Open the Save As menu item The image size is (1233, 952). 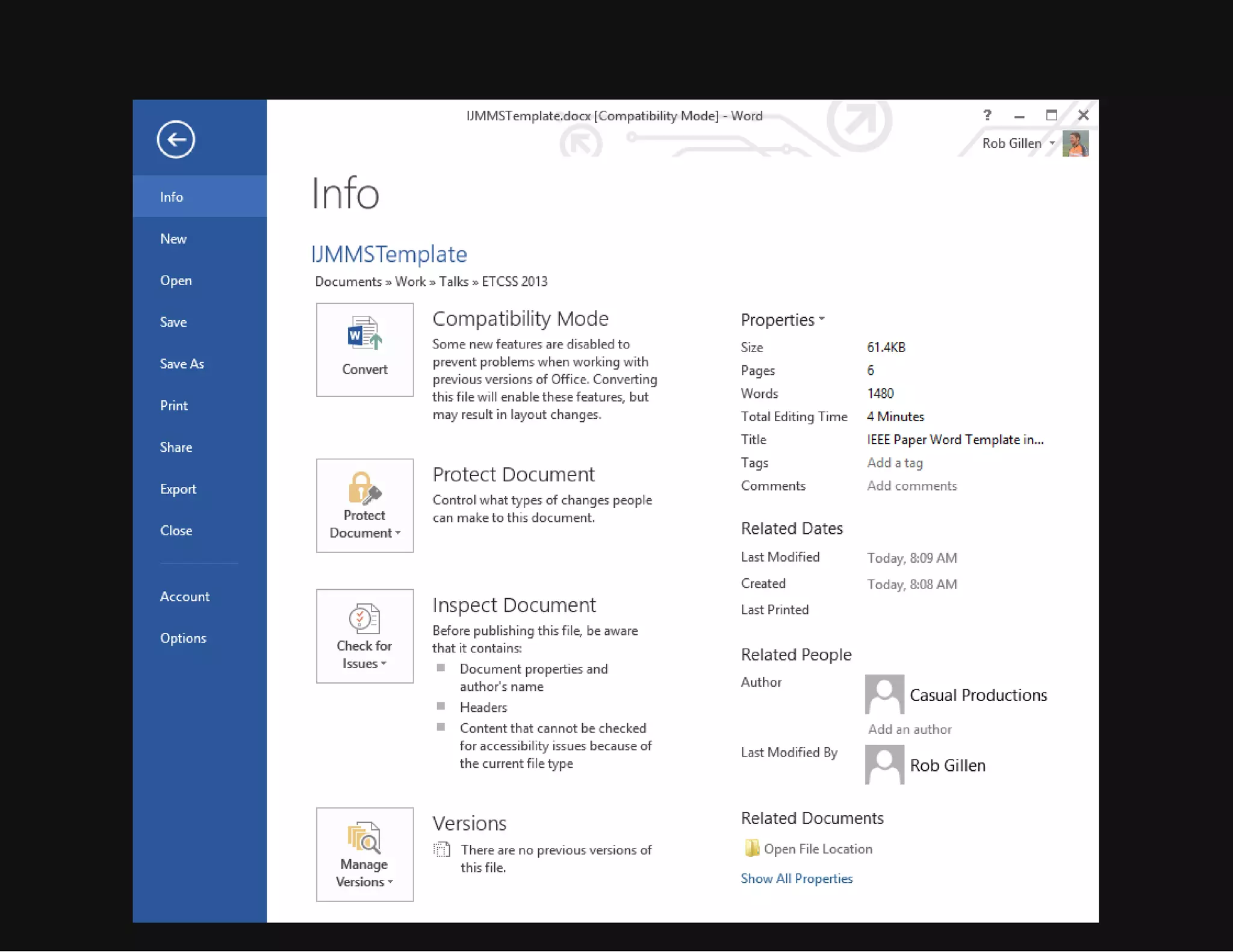click(182, 364)
